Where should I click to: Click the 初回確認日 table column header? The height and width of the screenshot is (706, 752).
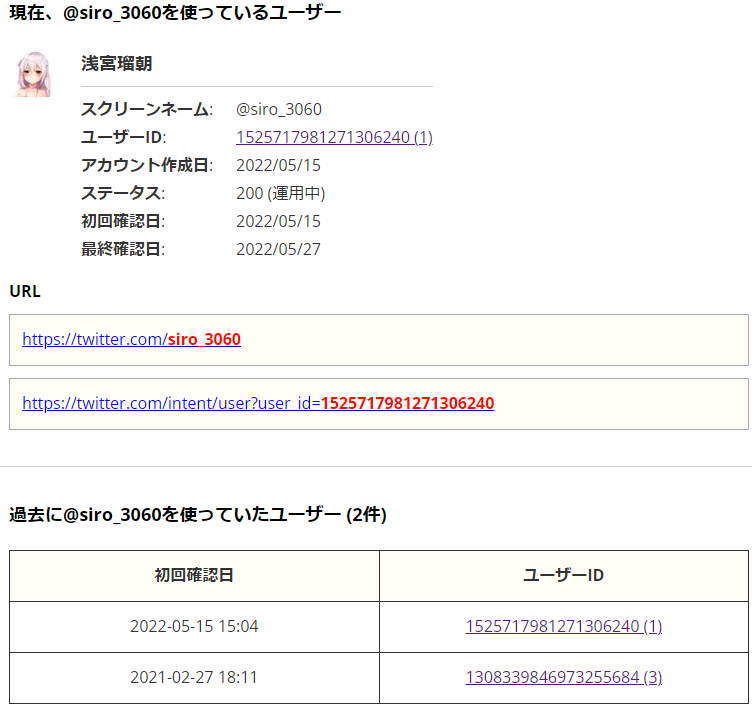(x=194, y=576)
